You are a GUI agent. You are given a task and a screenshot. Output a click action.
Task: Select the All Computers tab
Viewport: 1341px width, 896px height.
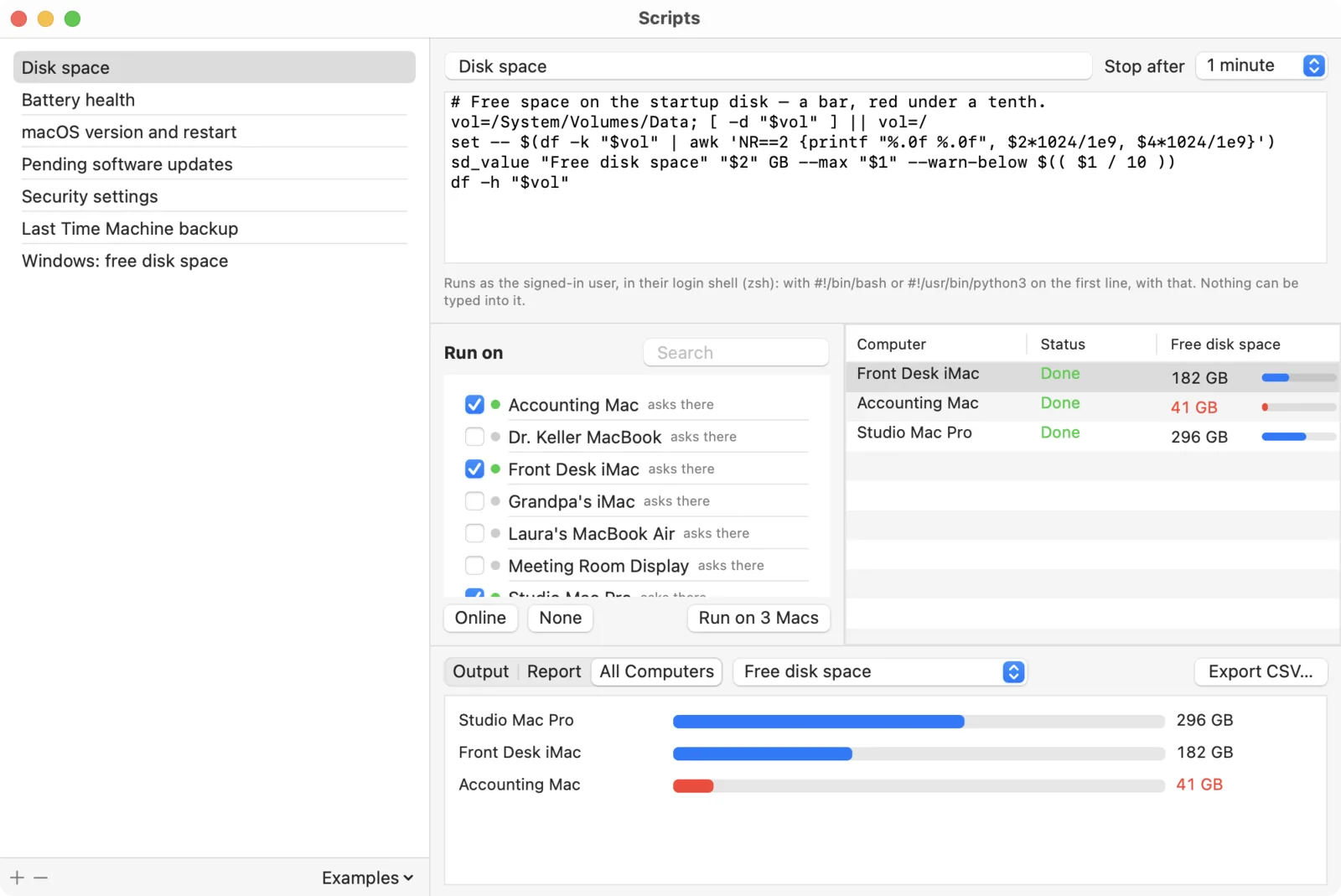tap(656, 671)
